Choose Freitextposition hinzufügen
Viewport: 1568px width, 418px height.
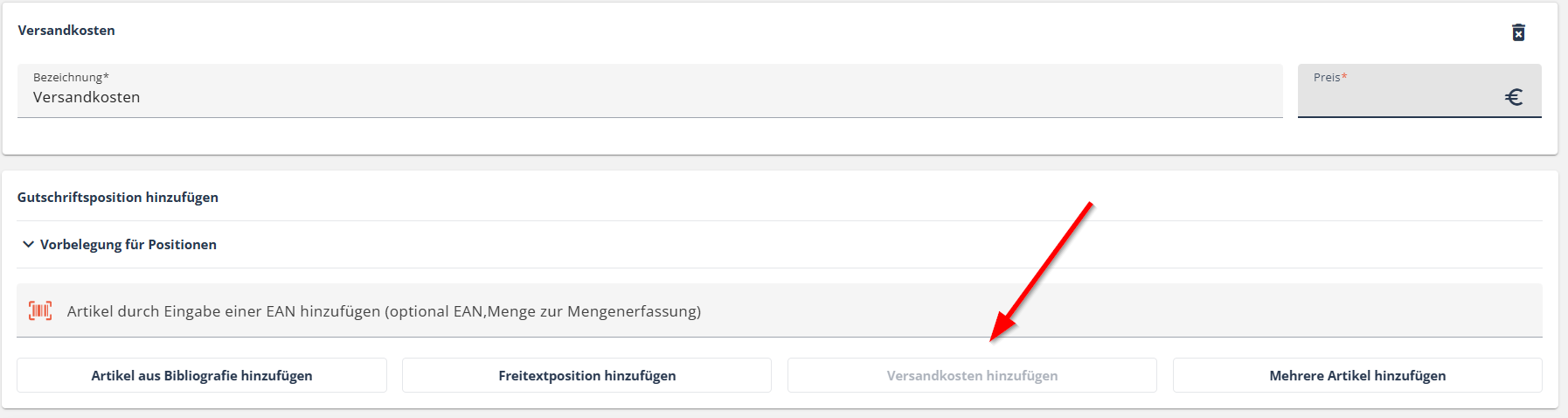click(x=587, y=375)
